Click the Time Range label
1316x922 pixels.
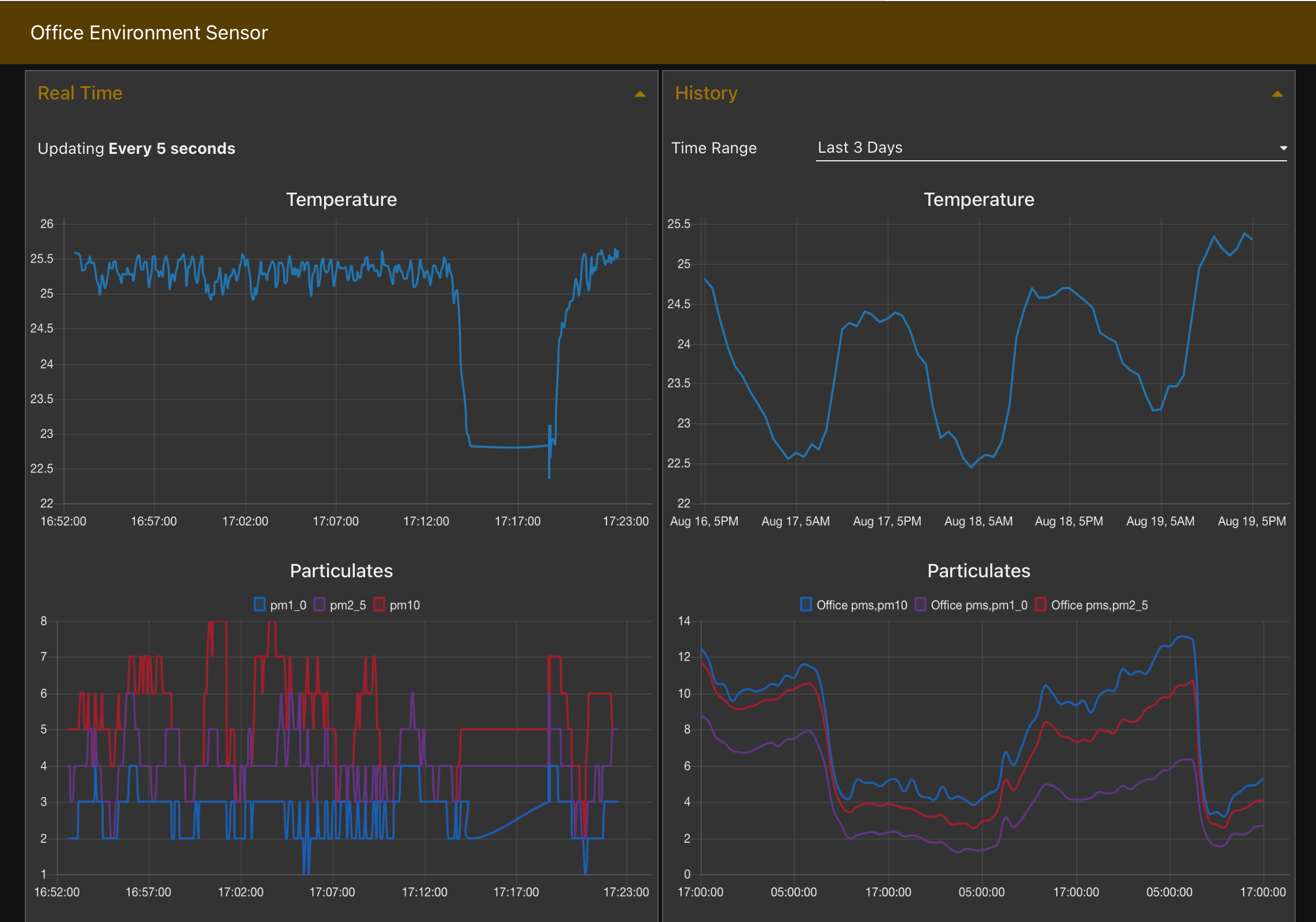[714, 148]
